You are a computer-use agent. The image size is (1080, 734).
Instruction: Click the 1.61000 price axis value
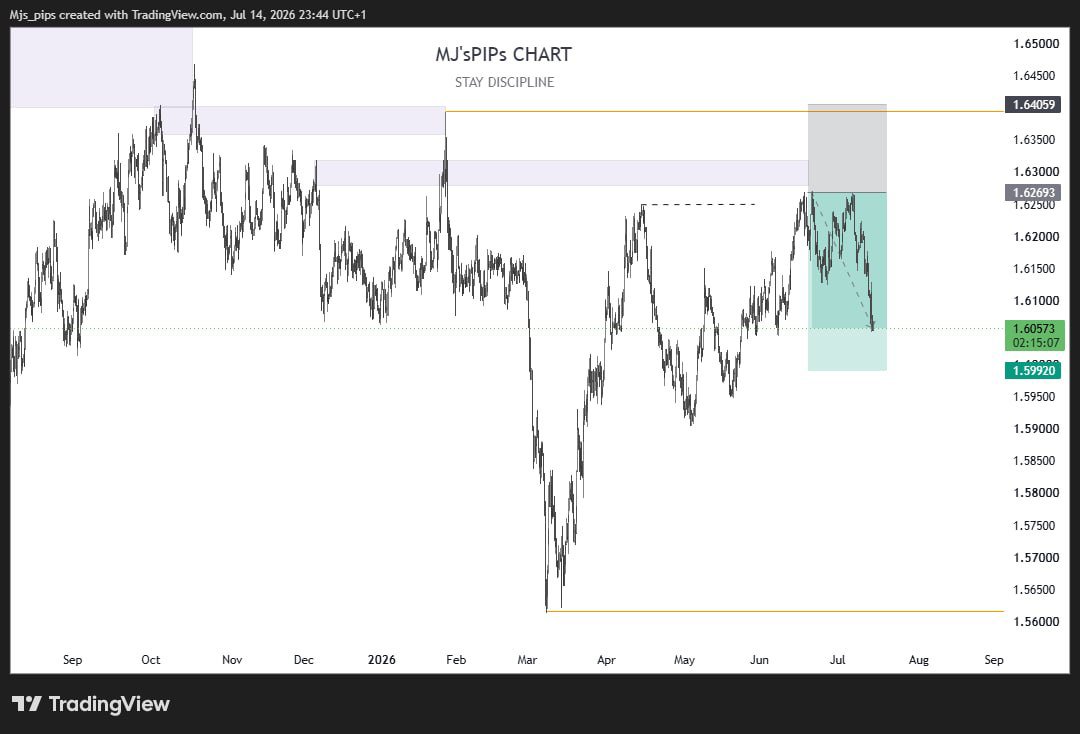pos(1035,300)
